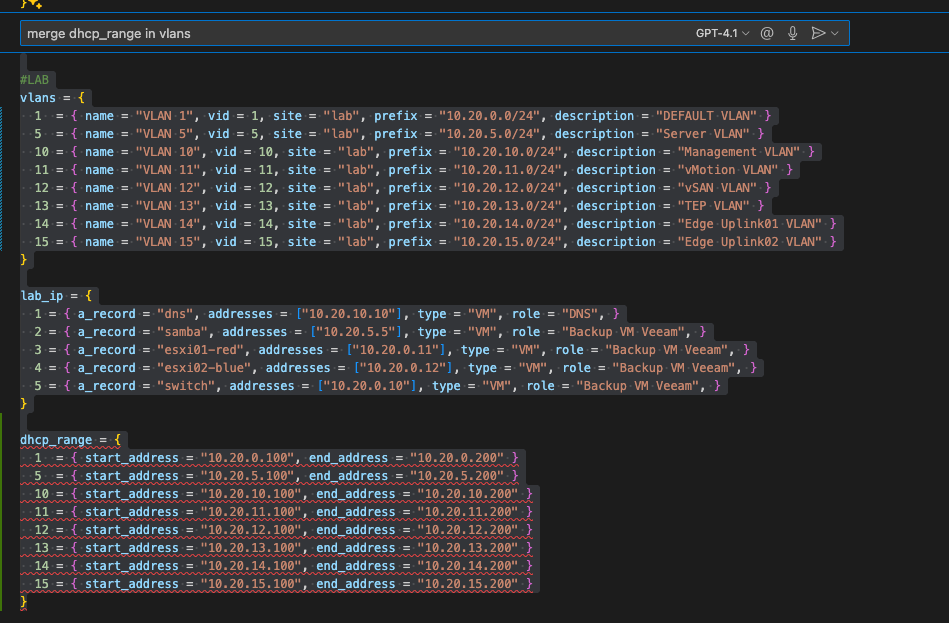
Task: Click the #LAB comment line
Action: 34,79
